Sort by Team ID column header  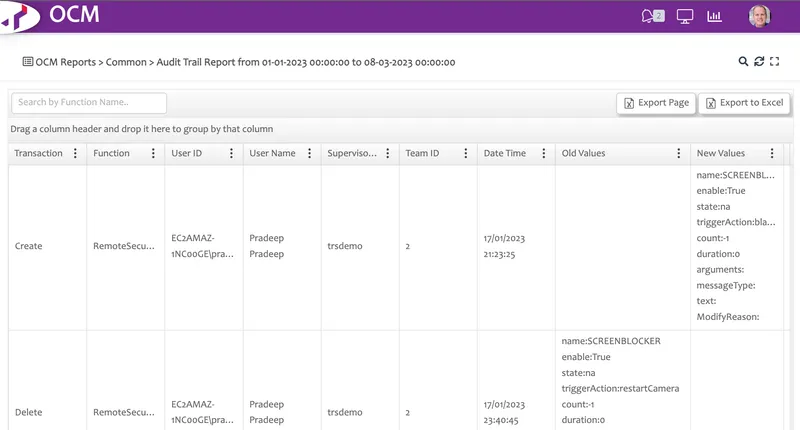pos(422,154)
